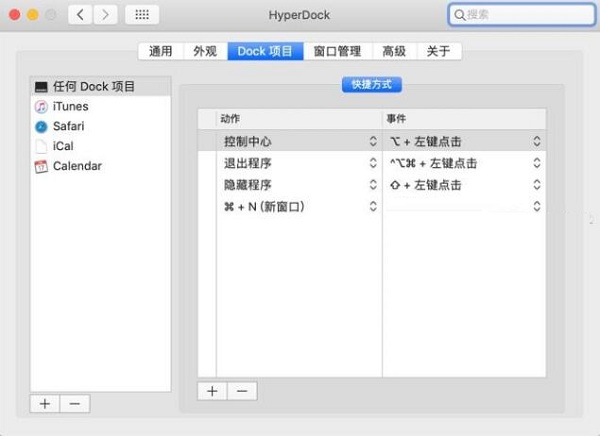Click the search magnifier icon
Image resolution: width=600 pixels, height=436 pixels.
tap(459, 15)
